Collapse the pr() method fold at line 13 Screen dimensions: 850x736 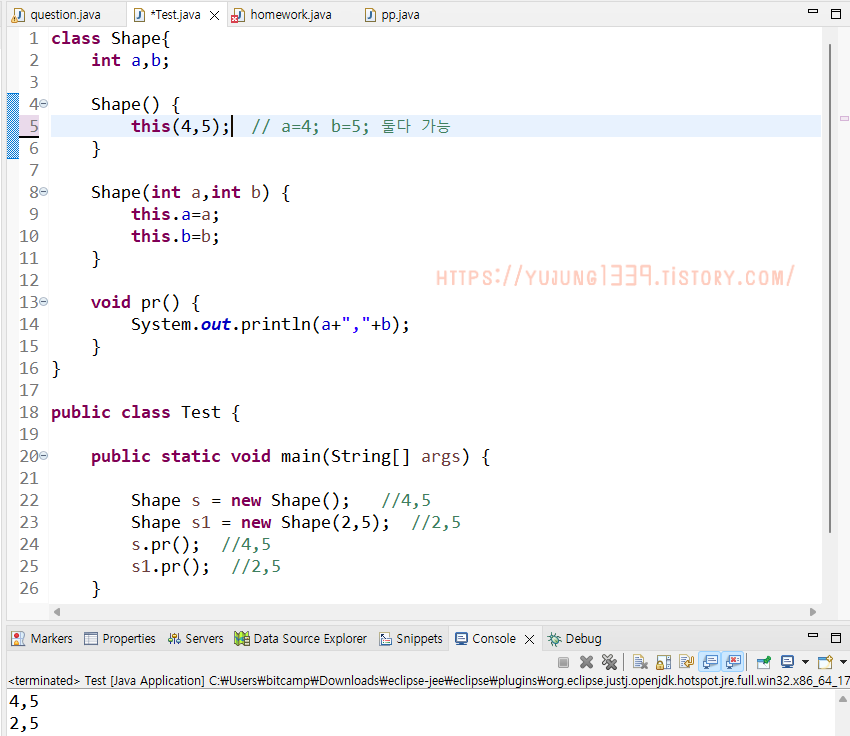44,301
